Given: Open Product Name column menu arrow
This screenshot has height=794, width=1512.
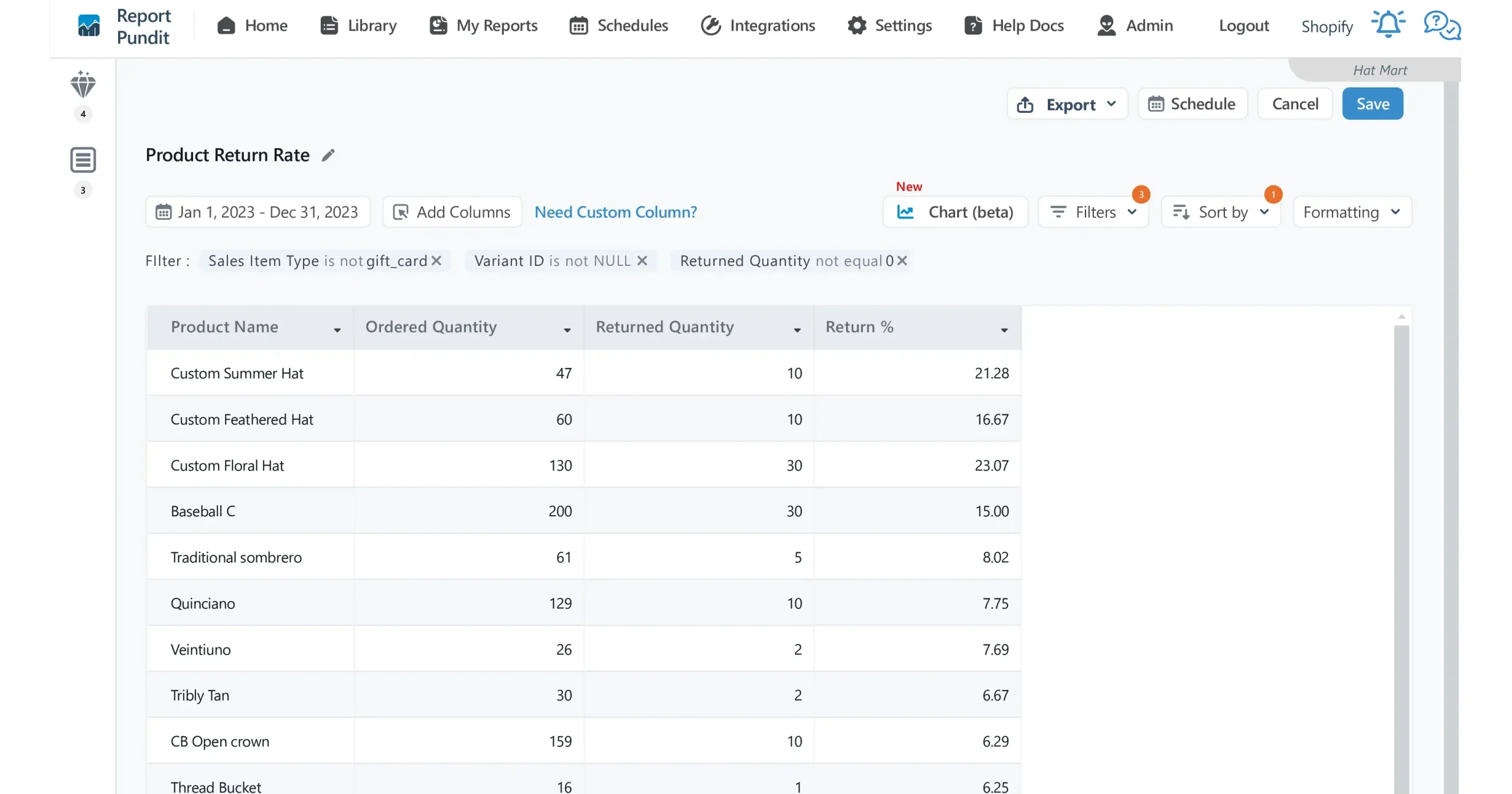Looking at the screenshot, I should pyautogui.click(x=337, y=330).
